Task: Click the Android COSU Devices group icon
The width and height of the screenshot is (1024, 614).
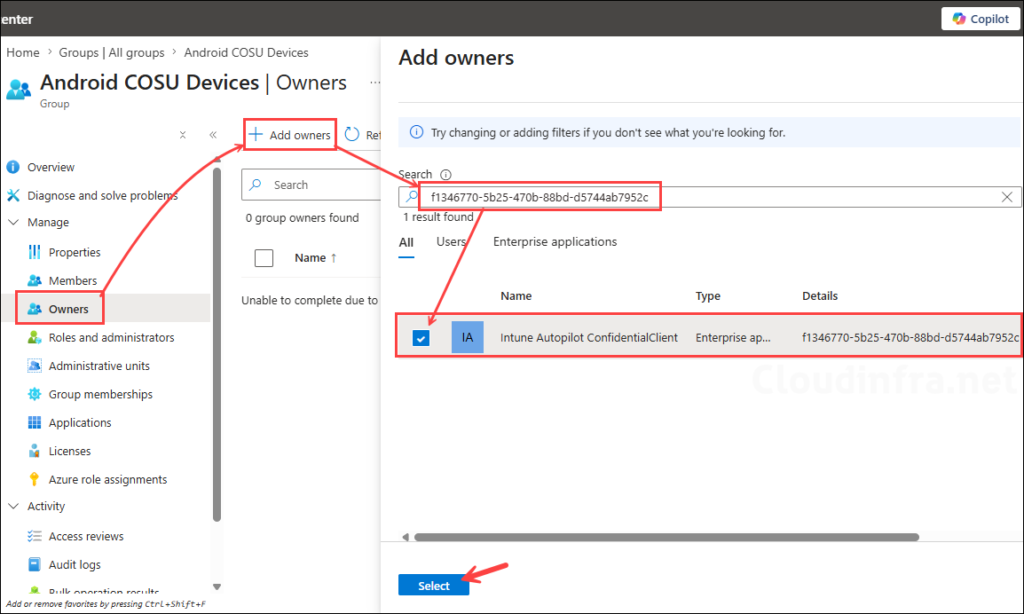Action: coord(19,89)
